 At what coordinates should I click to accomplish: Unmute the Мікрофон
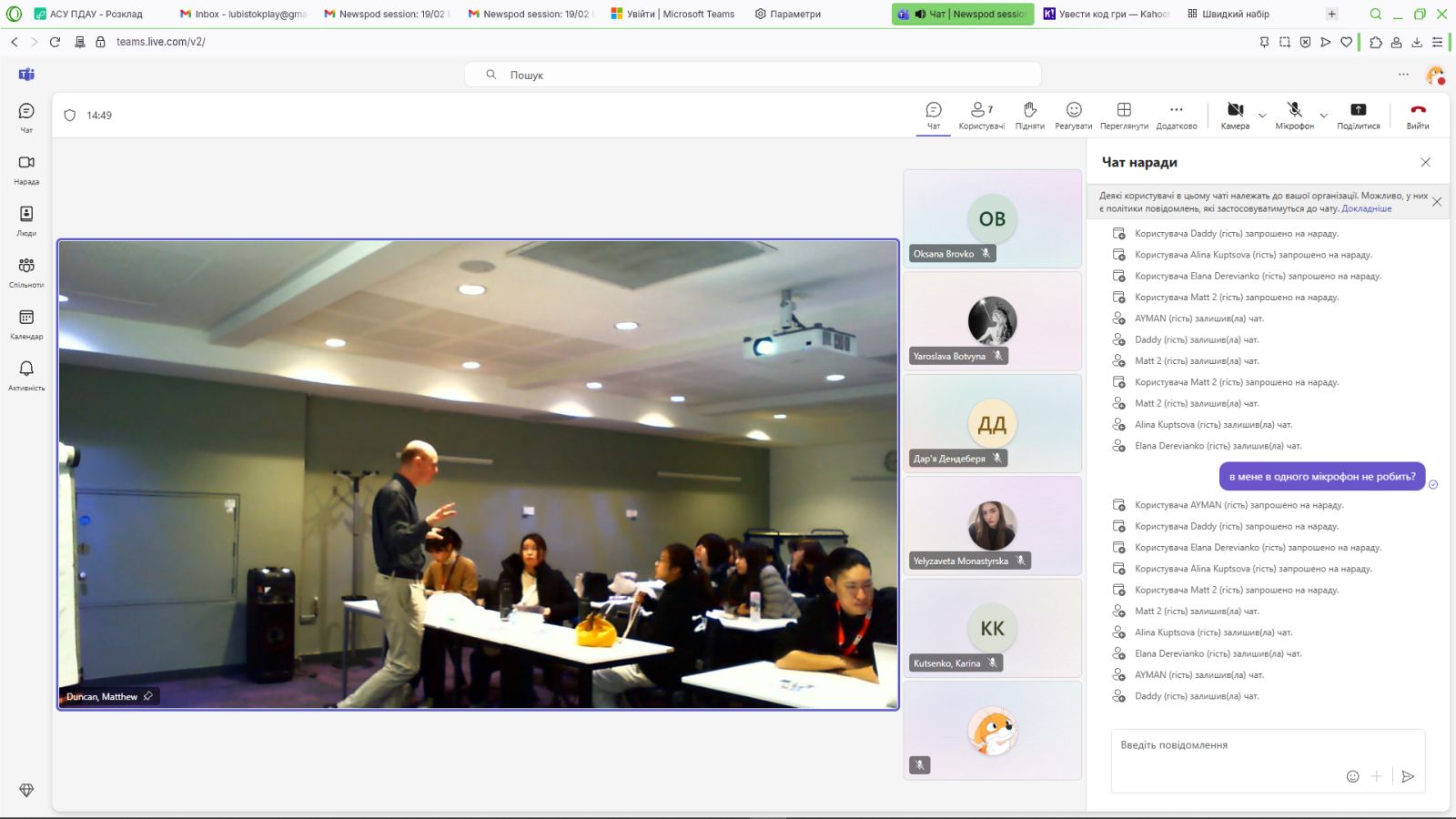(1294, 115)
